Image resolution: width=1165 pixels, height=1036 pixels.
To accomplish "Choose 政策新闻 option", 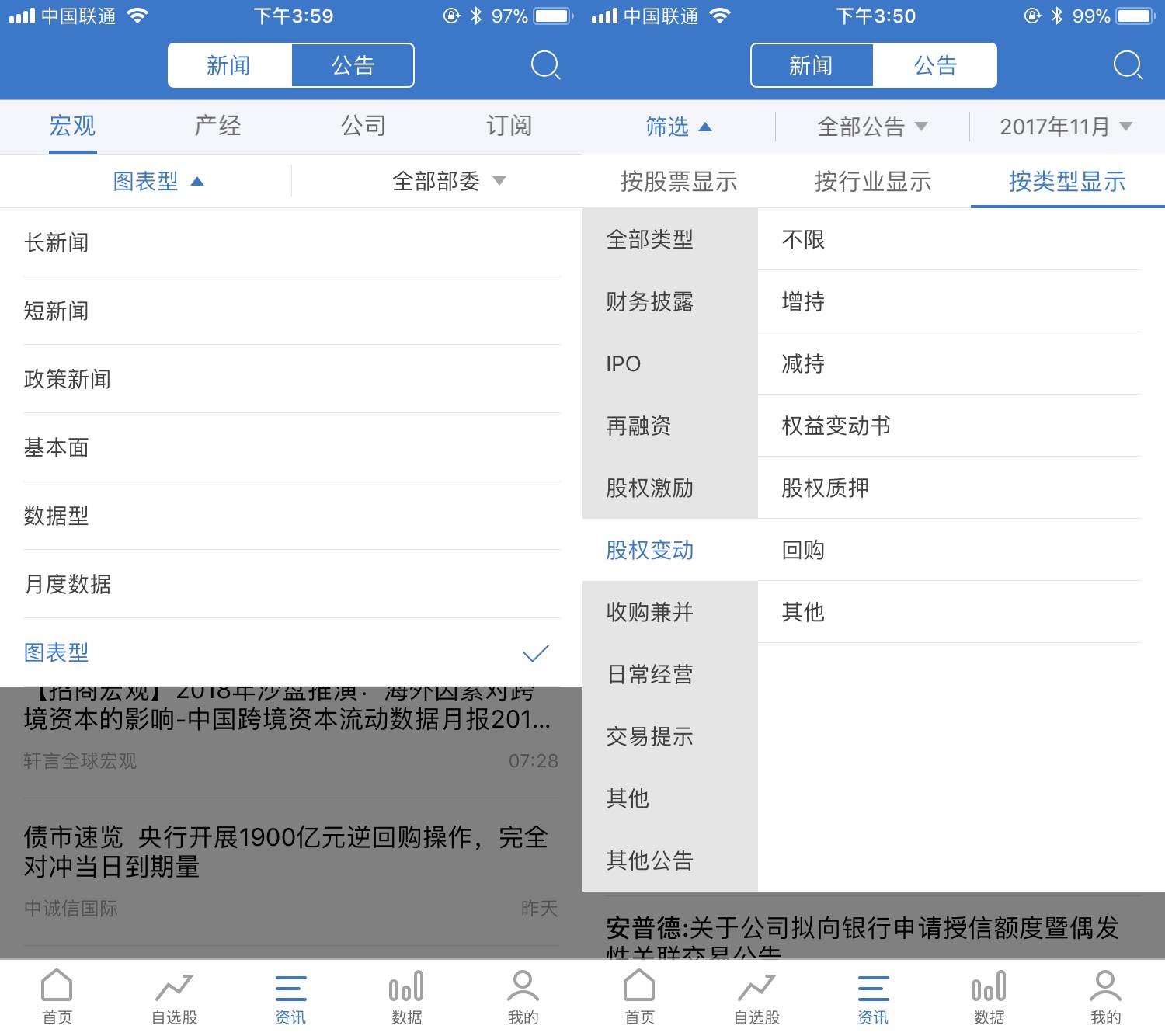I will [x=291, y=379].
